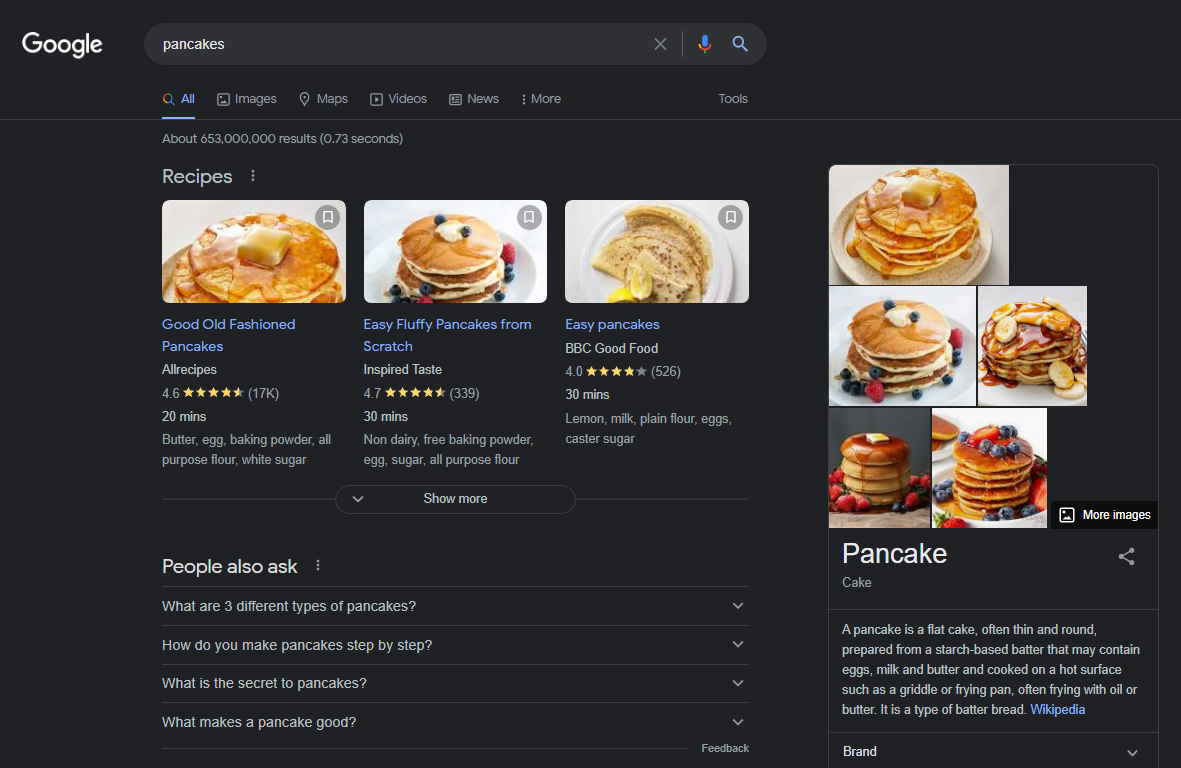The width and height of the screenshot is (1181, 768).
Task: Open Allrecipes pancake recipe thumbnail image
Action: click(x=254, y=251)
